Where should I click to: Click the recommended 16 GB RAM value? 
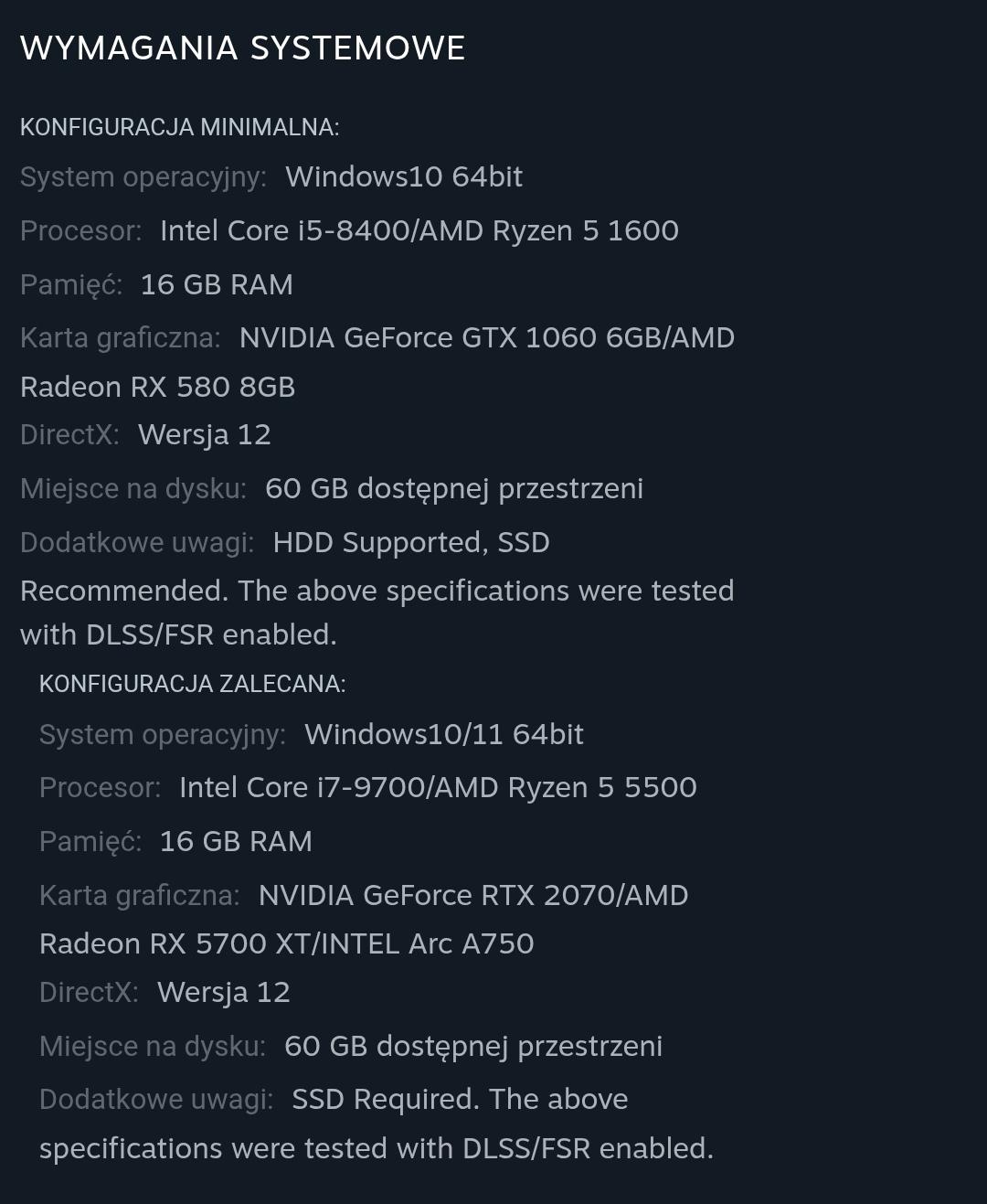pyautogui.click(x=236, y=841)
